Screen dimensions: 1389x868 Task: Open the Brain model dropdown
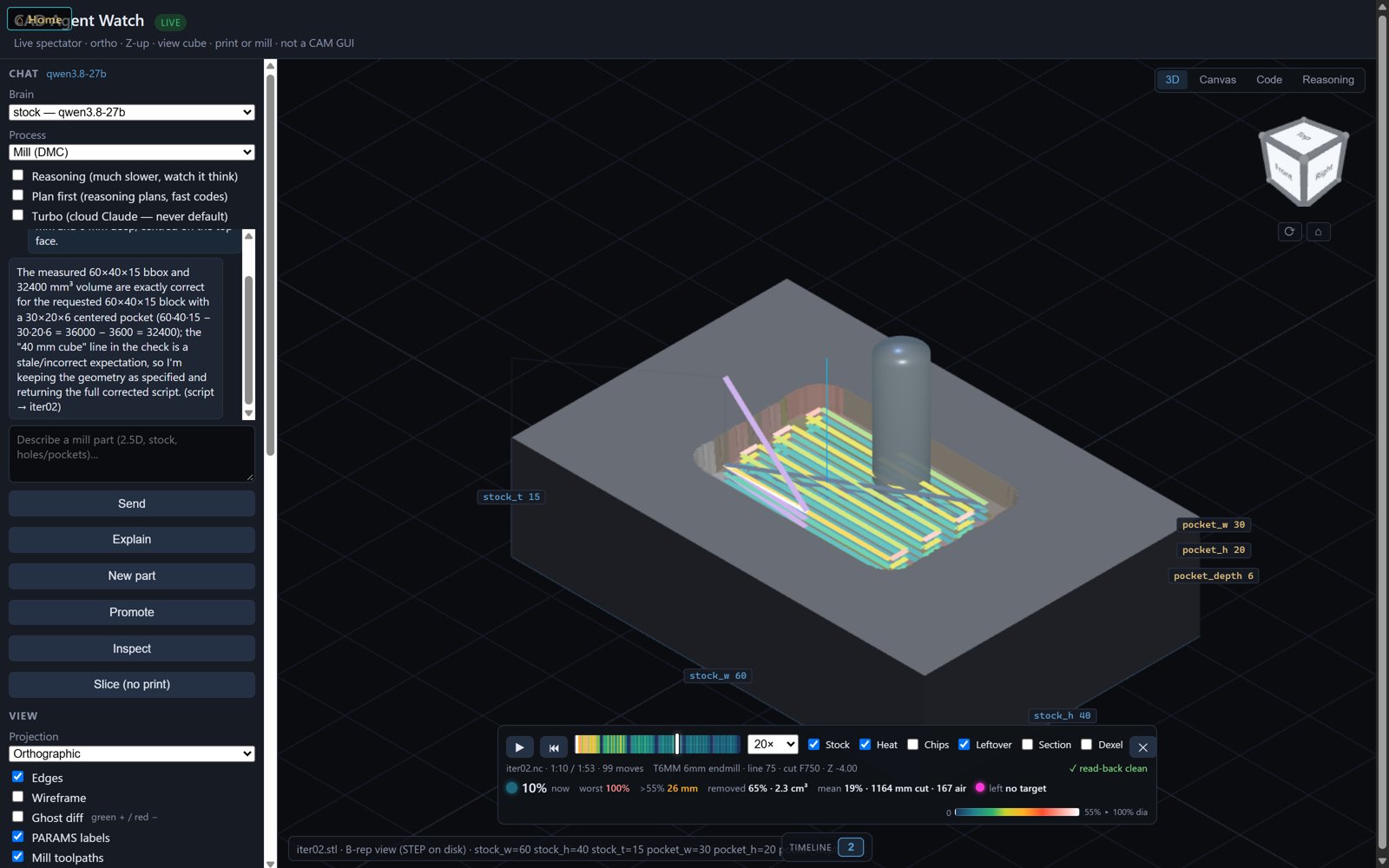[132, 112]
